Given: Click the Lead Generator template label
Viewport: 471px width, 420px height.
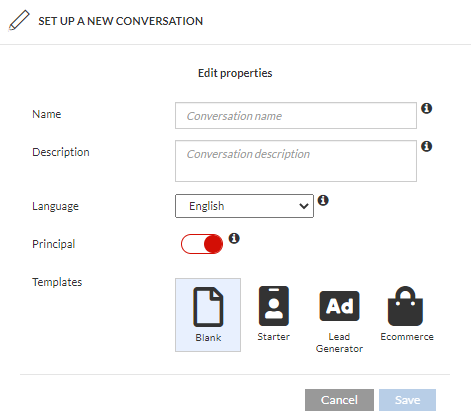Looking at the screenshot, I should [x=339, y=343].
